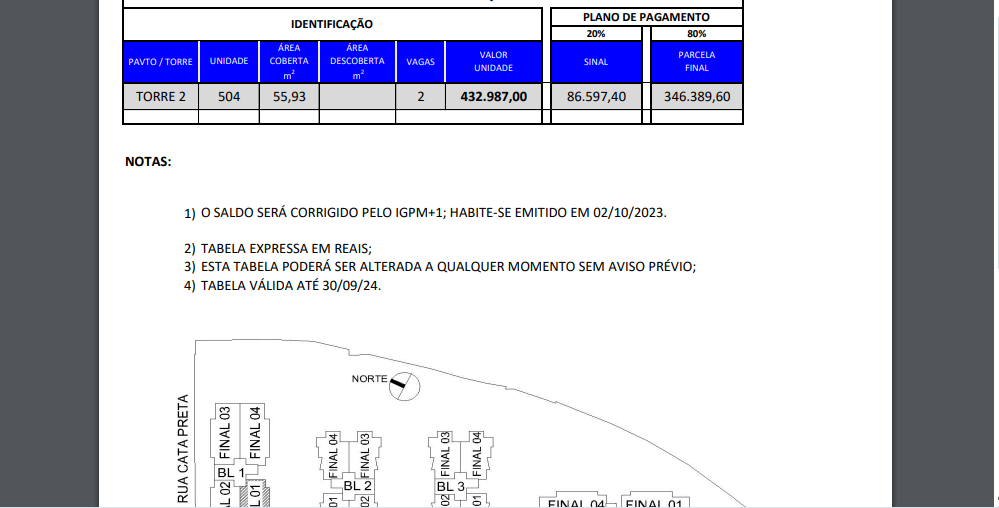Select FINAL 03 above BL 1

pos(224,432)
